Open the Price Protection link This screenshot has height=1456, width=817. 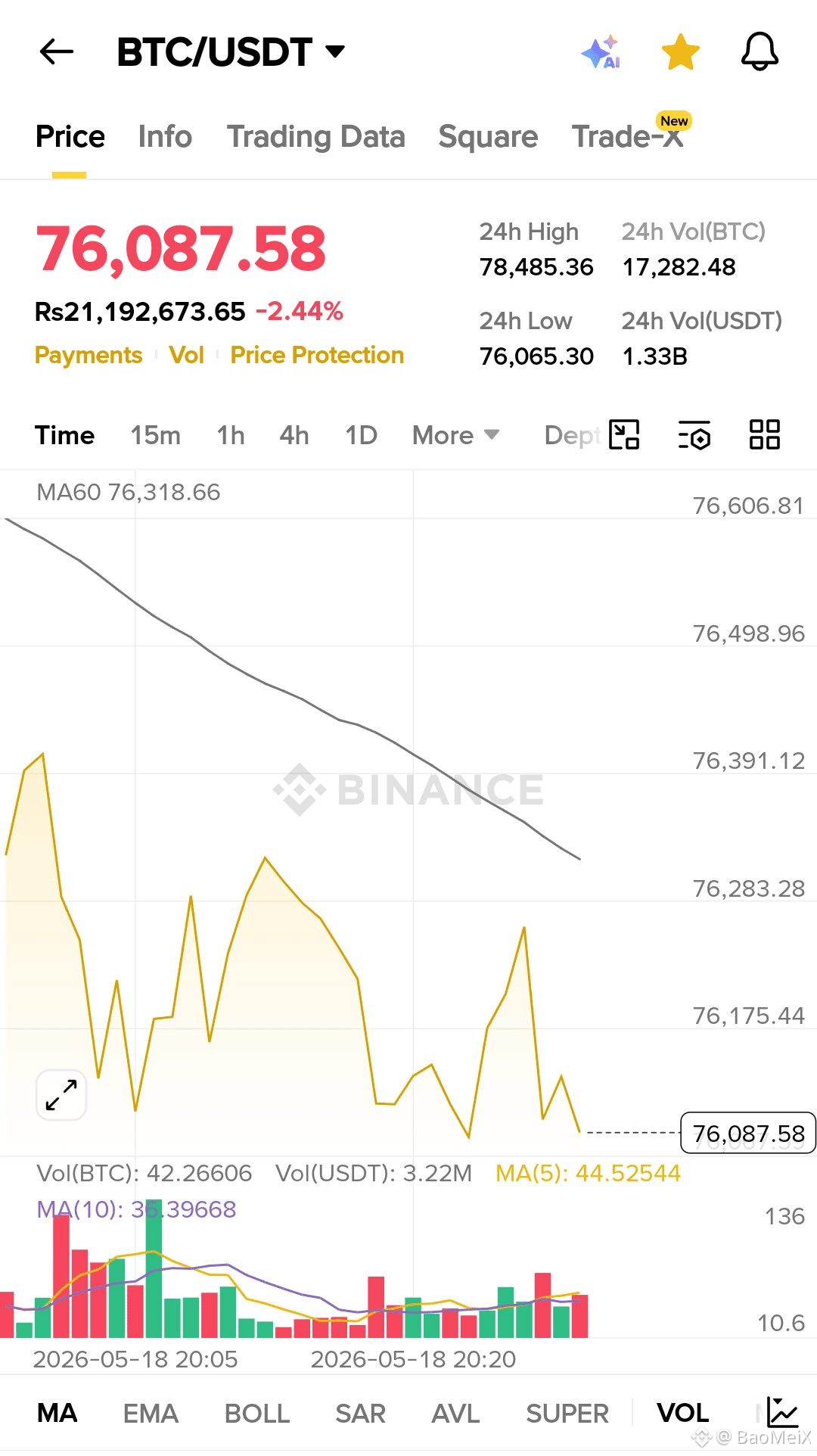(x=317, y=355)
